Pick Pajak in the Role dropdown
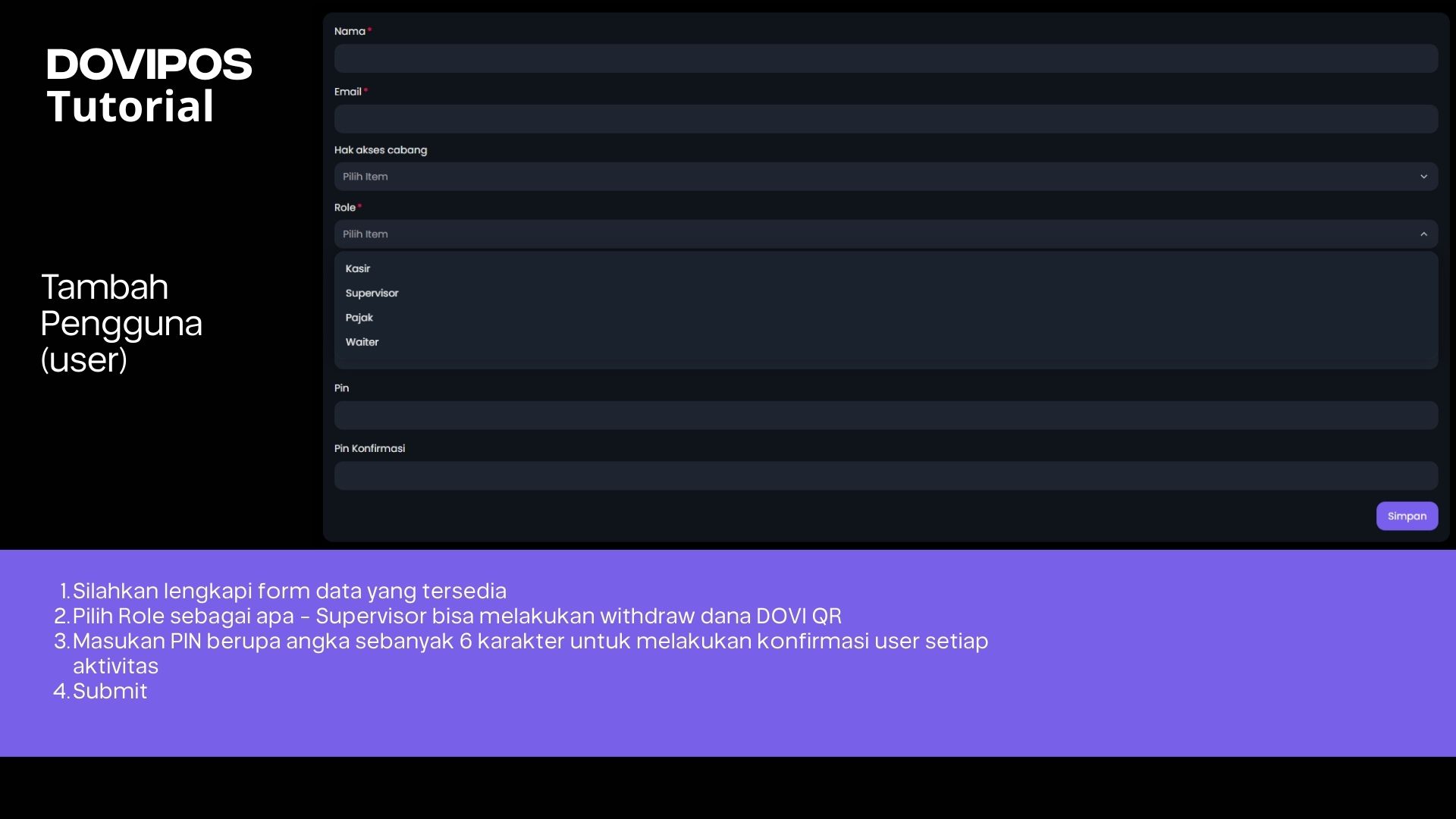Screen dimensions: 1456x819 (359, 318)
